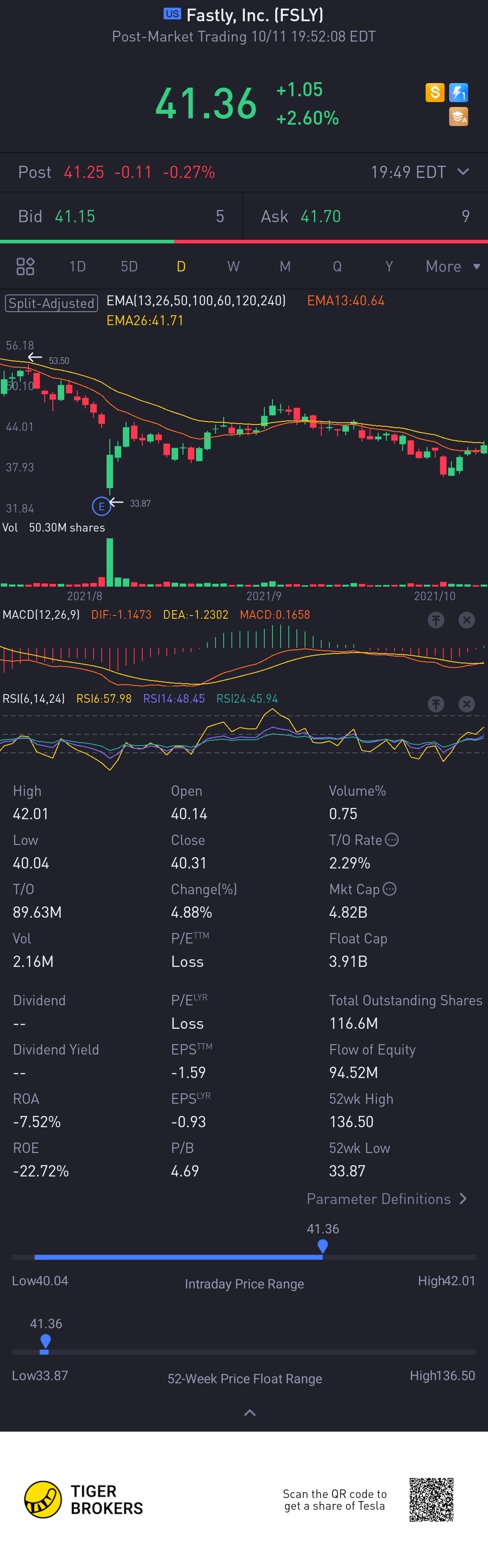The image size is (488, 1568).
Task: Tap the Mkt Cap value 4.82B
Action: click(x=348, y=912)
